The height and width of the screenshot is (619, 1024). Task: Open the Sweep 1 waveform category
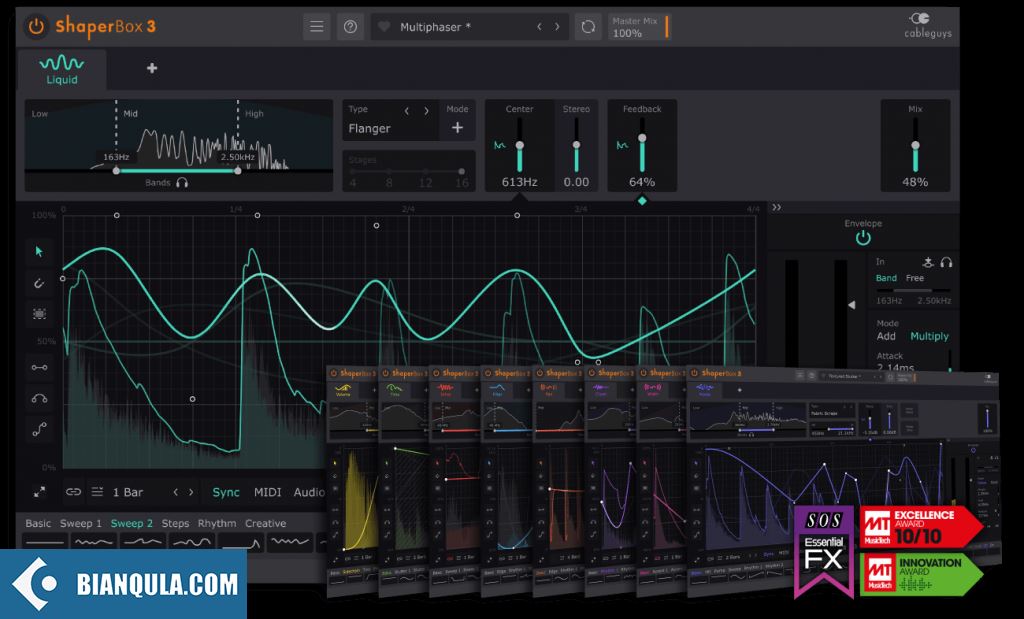click(x=81, y=524)
